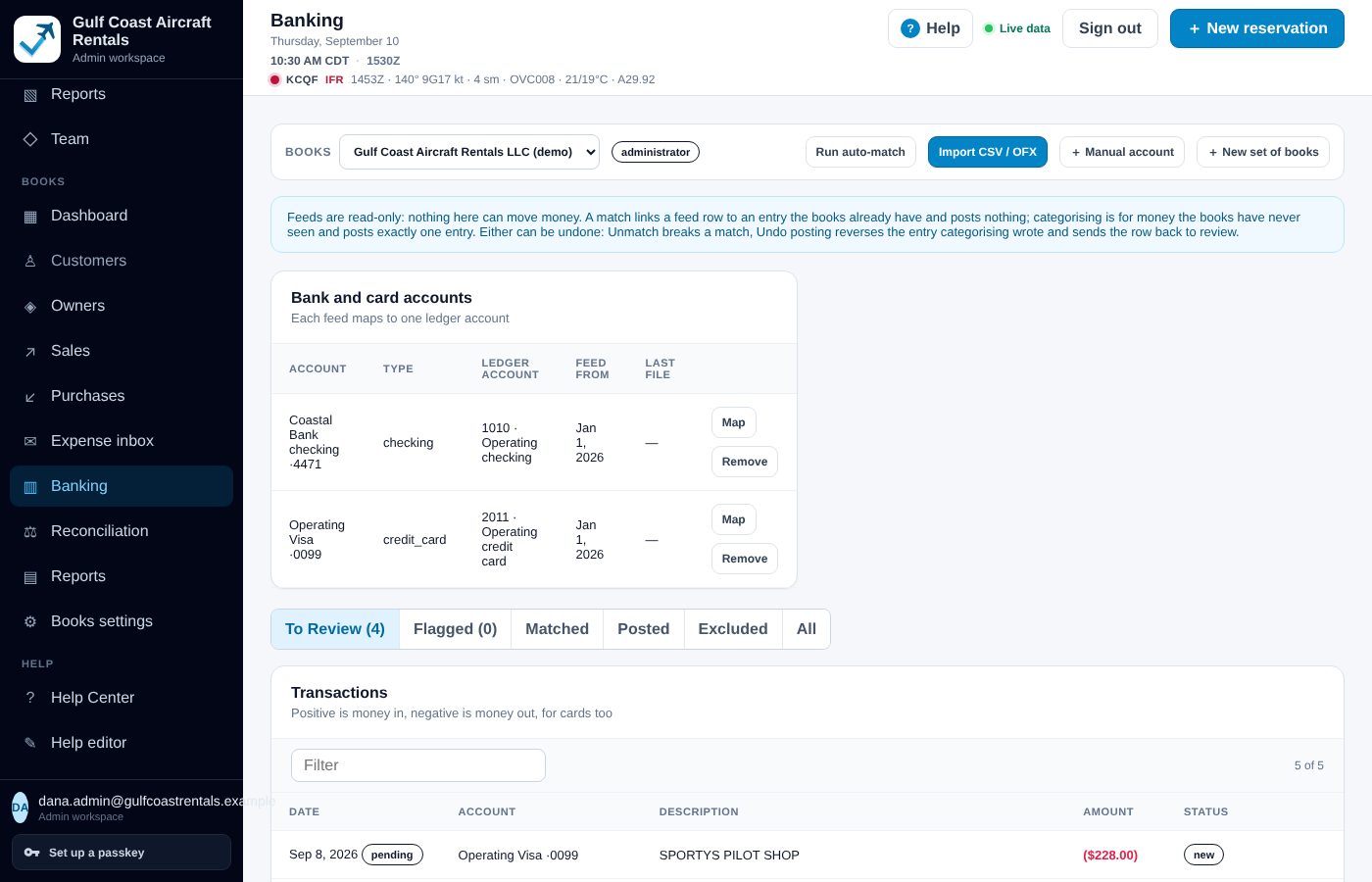Image resolution: width=1372 pixels, height=882 pixels.
Task: Open the books selector dropdown
Action: 469,152
